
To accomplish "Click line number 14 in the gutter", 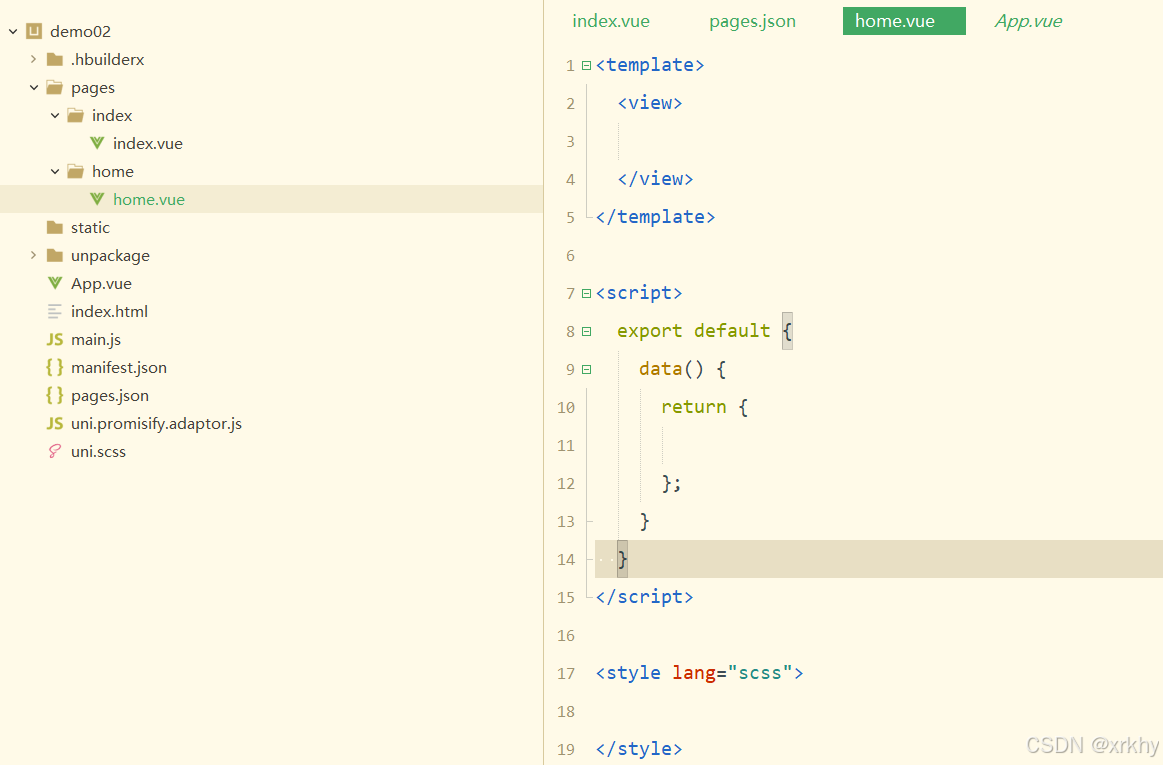I will (x=566, y=559).
